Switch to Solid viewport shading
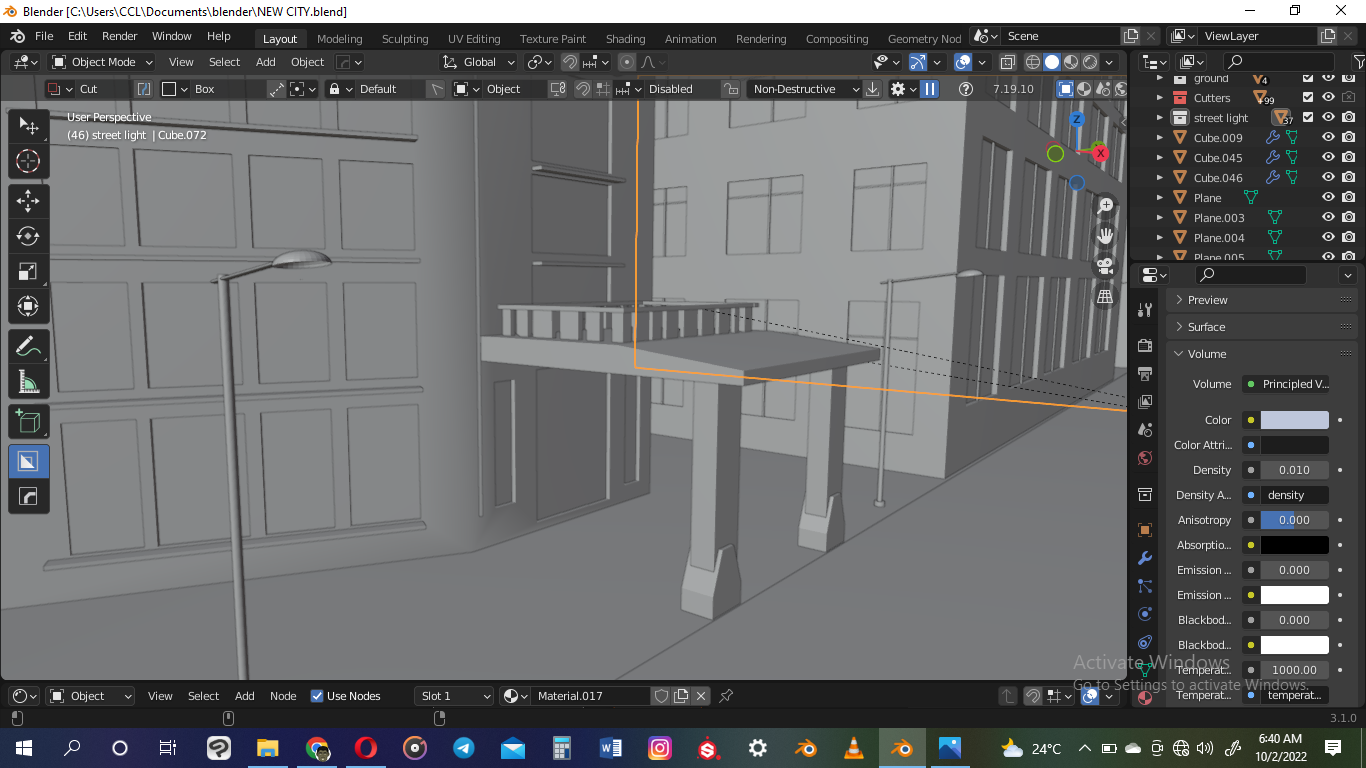The width and height of the screenshot is (1366, 768). click(x=1052, y=62)
